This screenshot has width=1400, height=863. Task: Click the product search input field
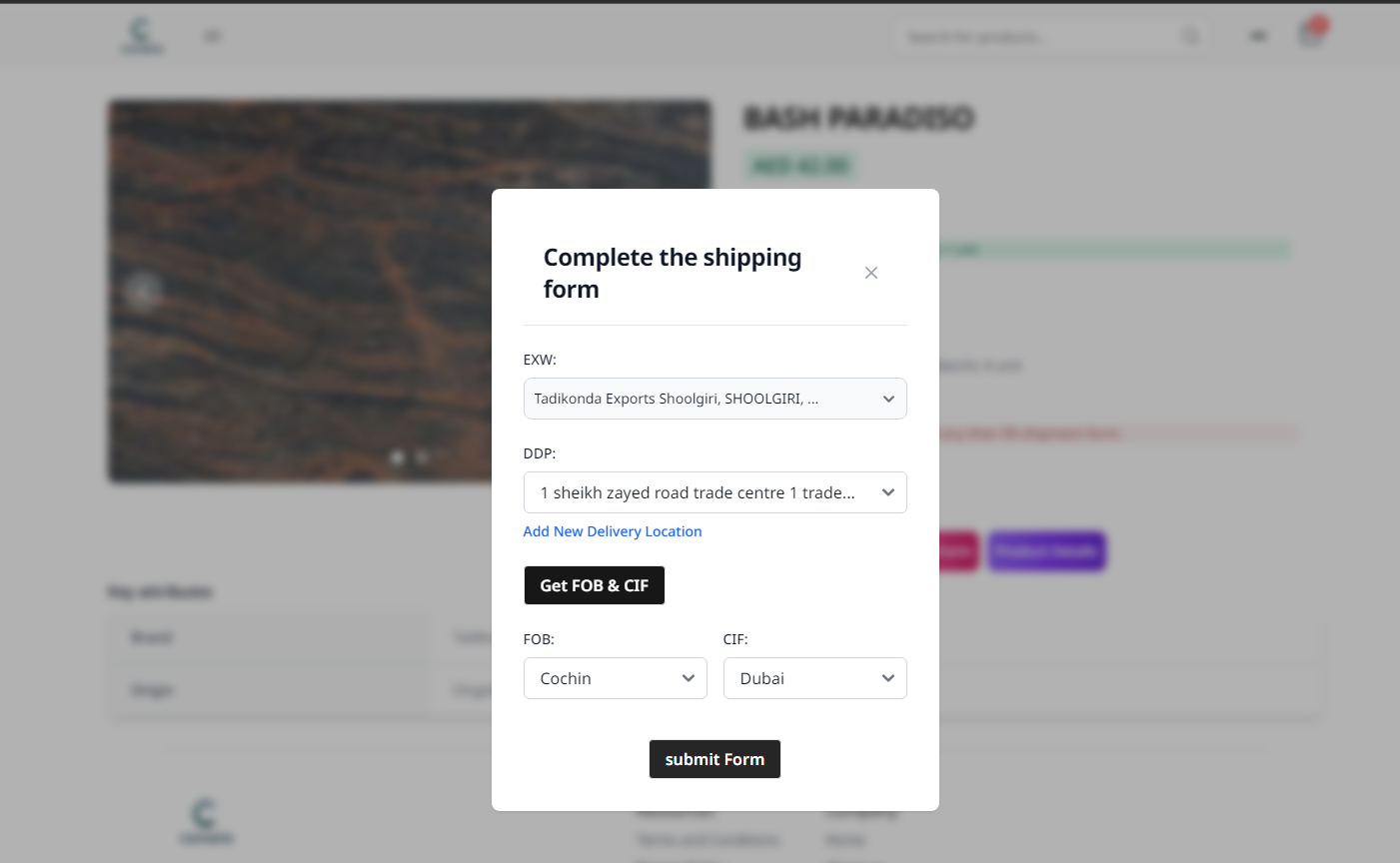pyautogui.click(x=1039, y=37)
